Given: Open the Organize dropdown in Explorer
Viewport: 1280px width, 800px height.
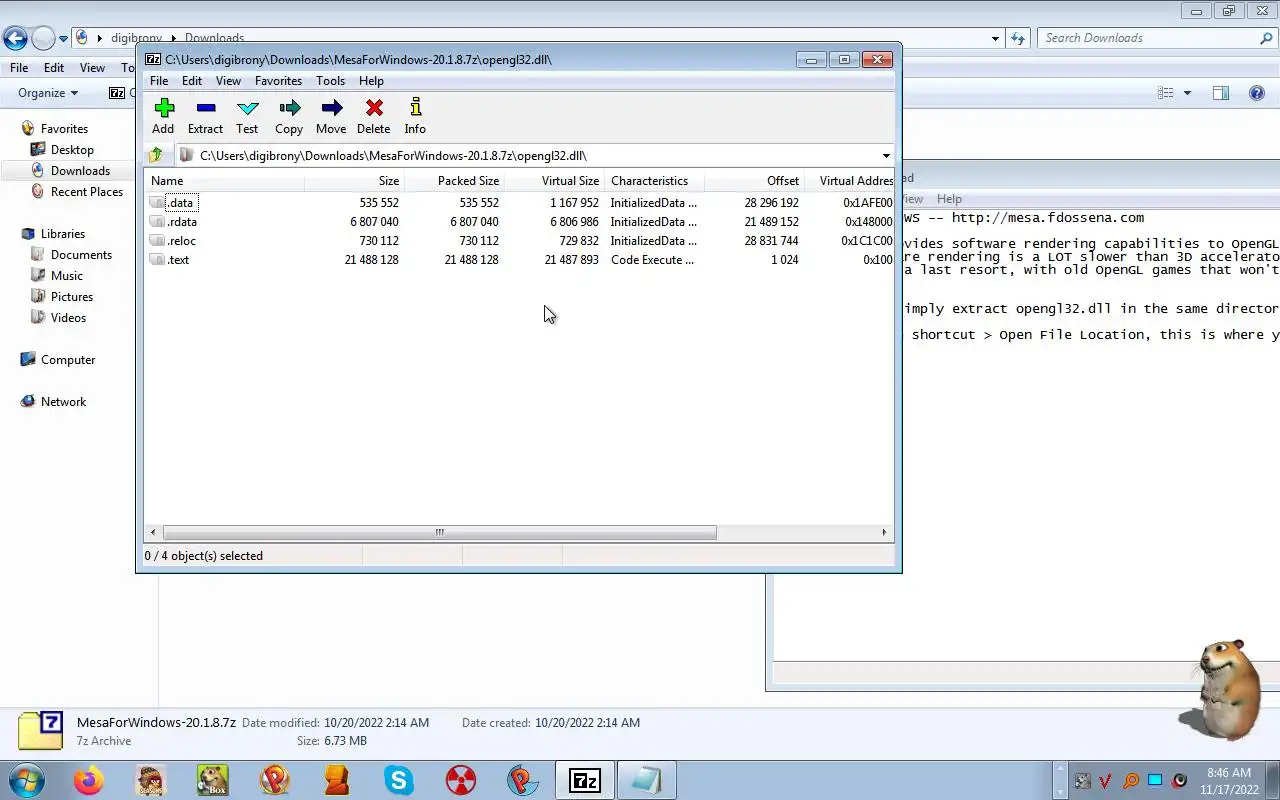Looking at the screenshot, I should [x=48, y=93].
